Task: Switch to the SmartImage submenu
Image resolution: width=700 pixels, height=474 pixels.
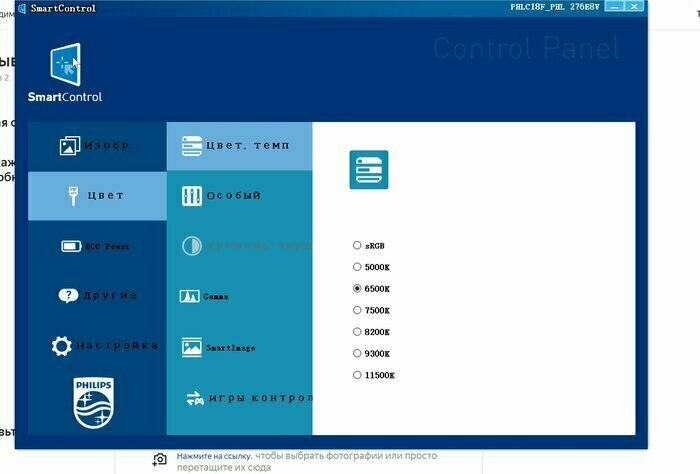Action: tap(239, 347)
